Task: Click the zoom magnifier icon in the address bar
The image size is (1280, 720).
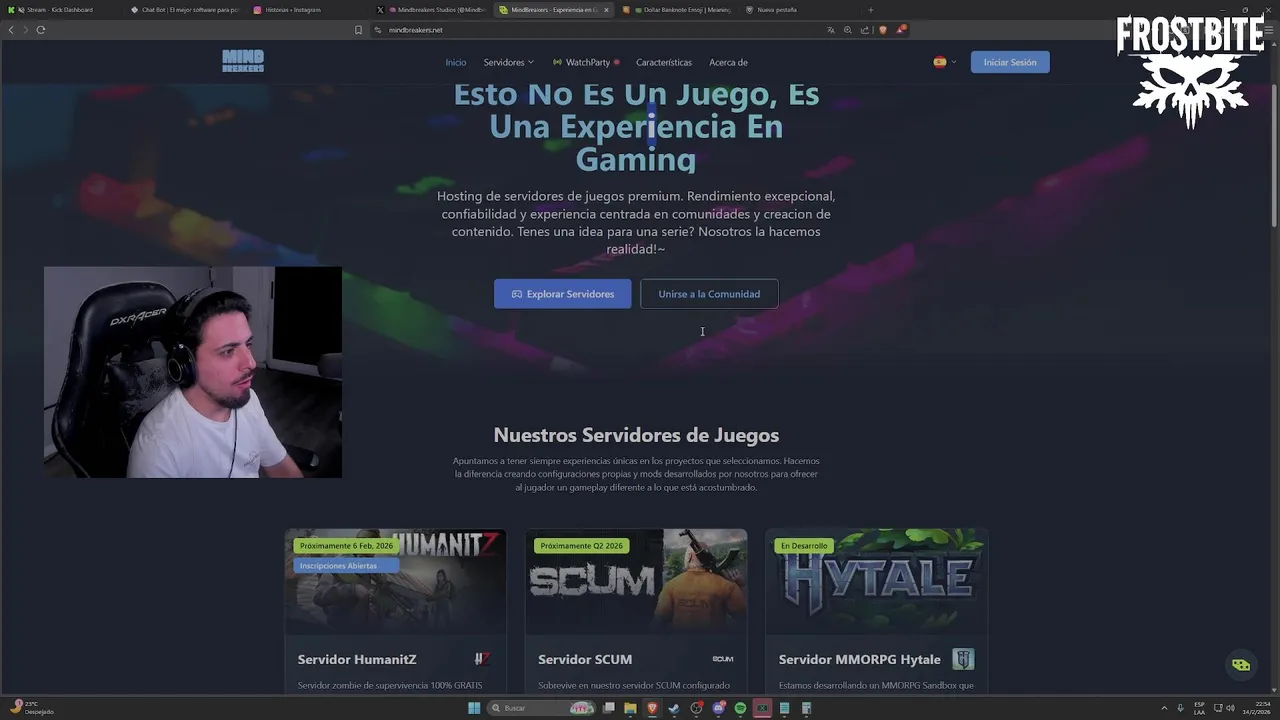Action: pos(847,30)
